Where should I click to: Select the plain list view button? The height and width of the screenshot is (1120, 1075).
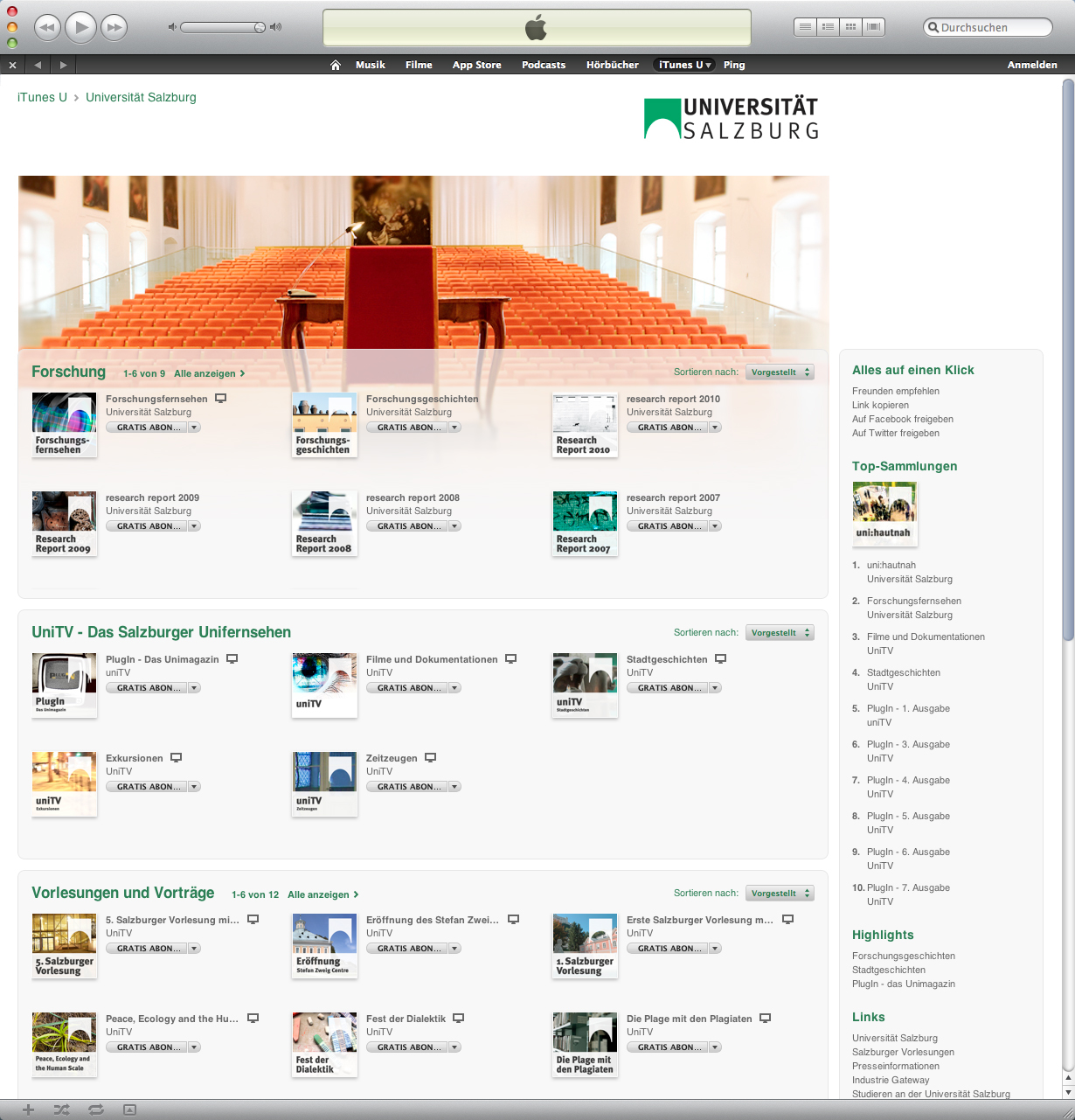click(x=805, y=27)
